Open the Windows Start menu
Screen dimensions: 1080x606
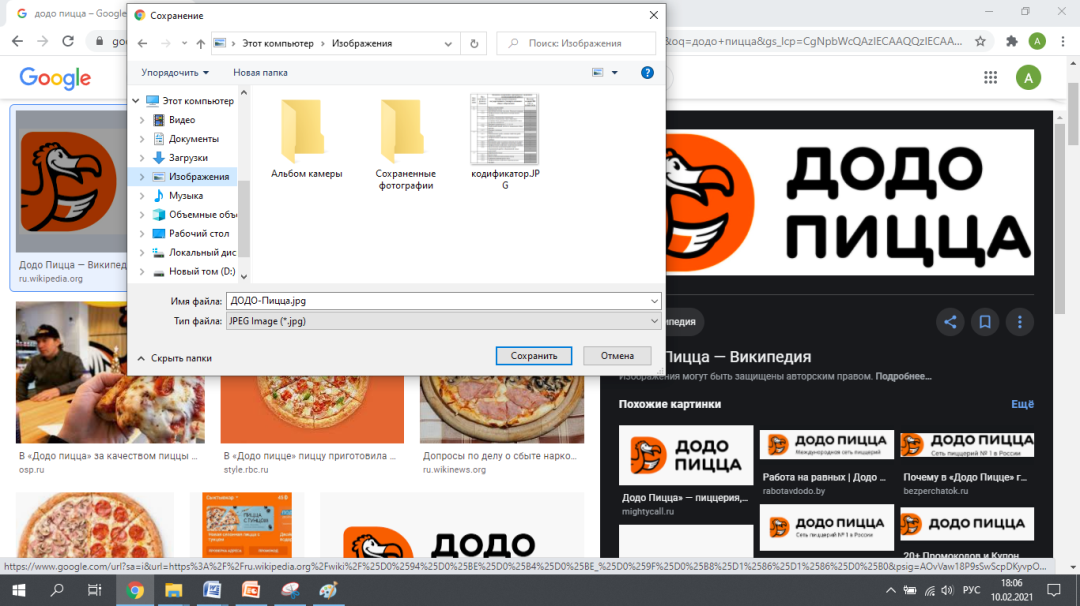click(19, 590)
